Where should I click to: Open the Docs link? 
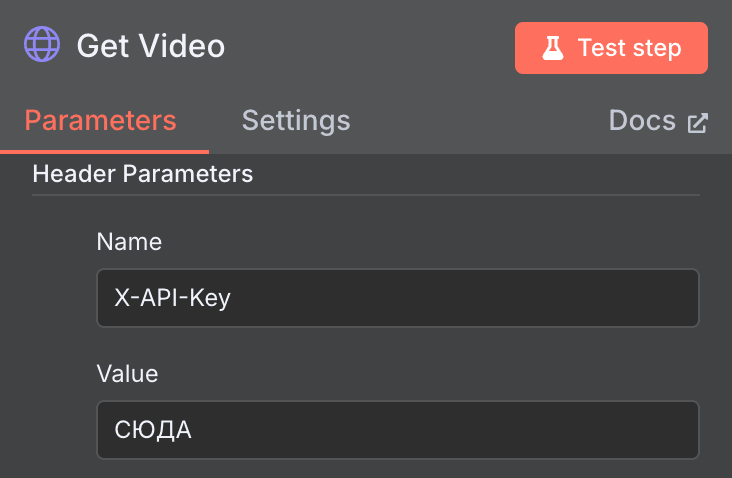click(657, 121)
